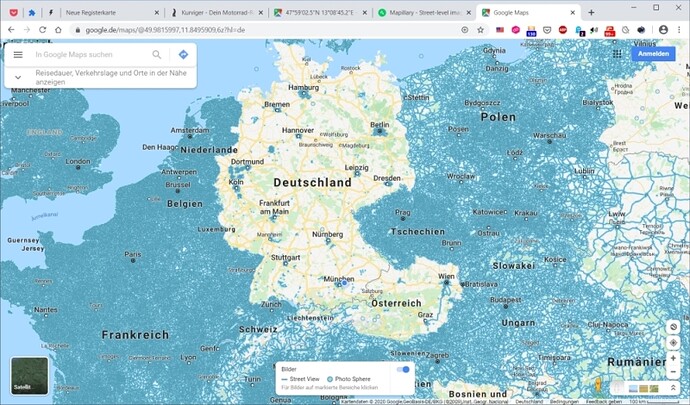Open the Pocket extension in toolbar

[547, 30]
